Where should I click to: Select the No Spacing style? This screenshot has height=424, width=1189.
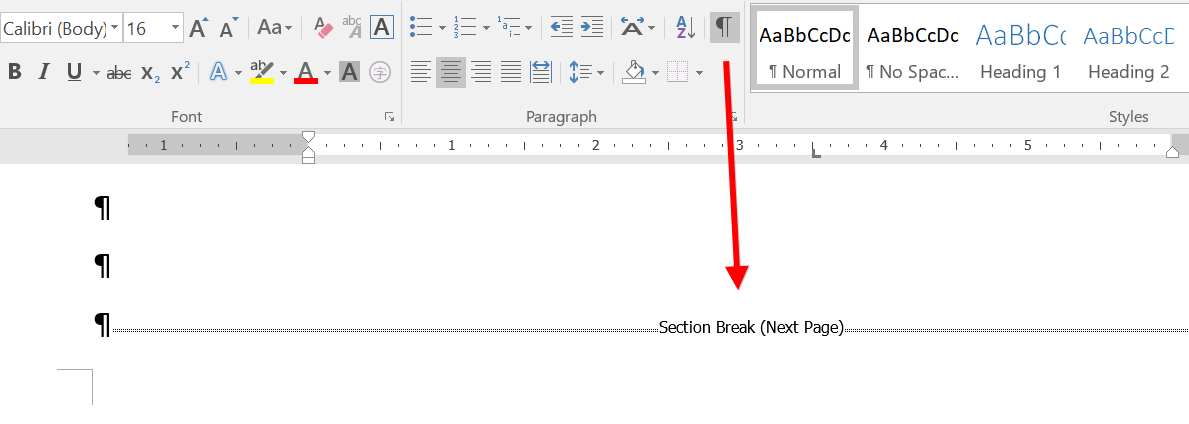pos(912,52)
